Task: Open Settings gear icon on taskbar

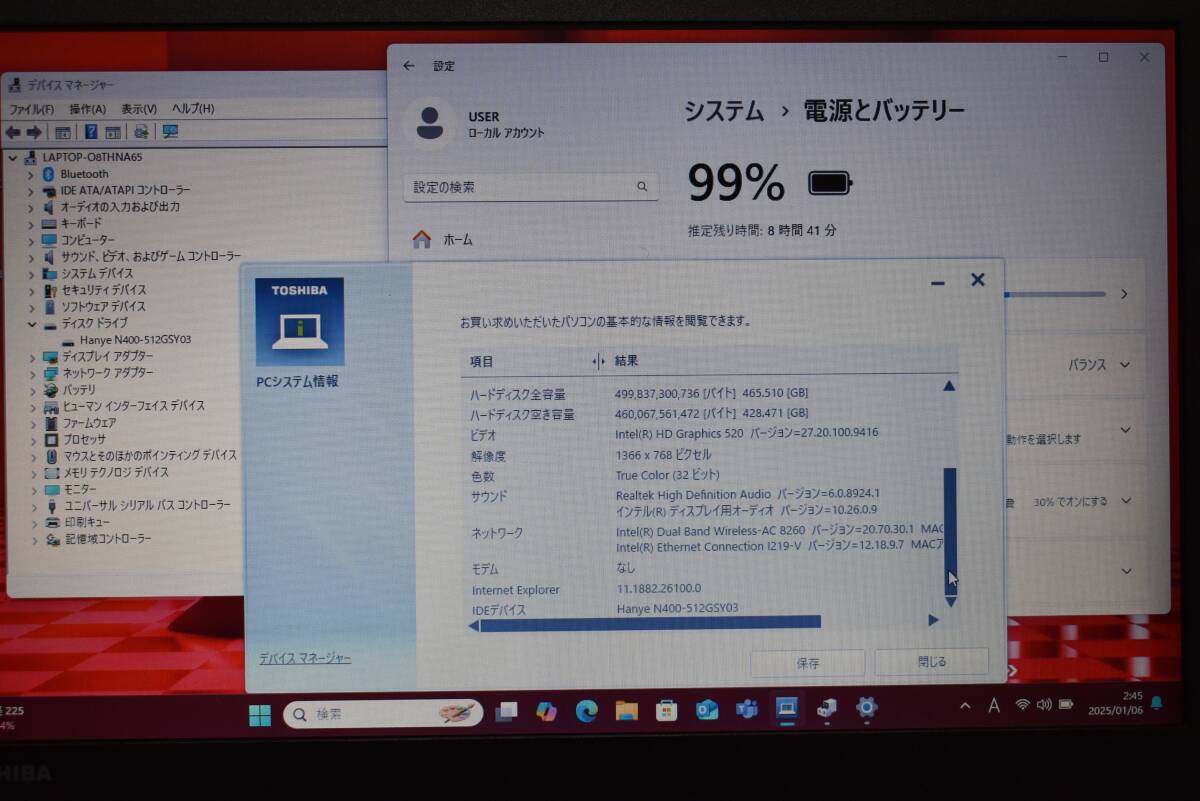Action: pos(867,707)
